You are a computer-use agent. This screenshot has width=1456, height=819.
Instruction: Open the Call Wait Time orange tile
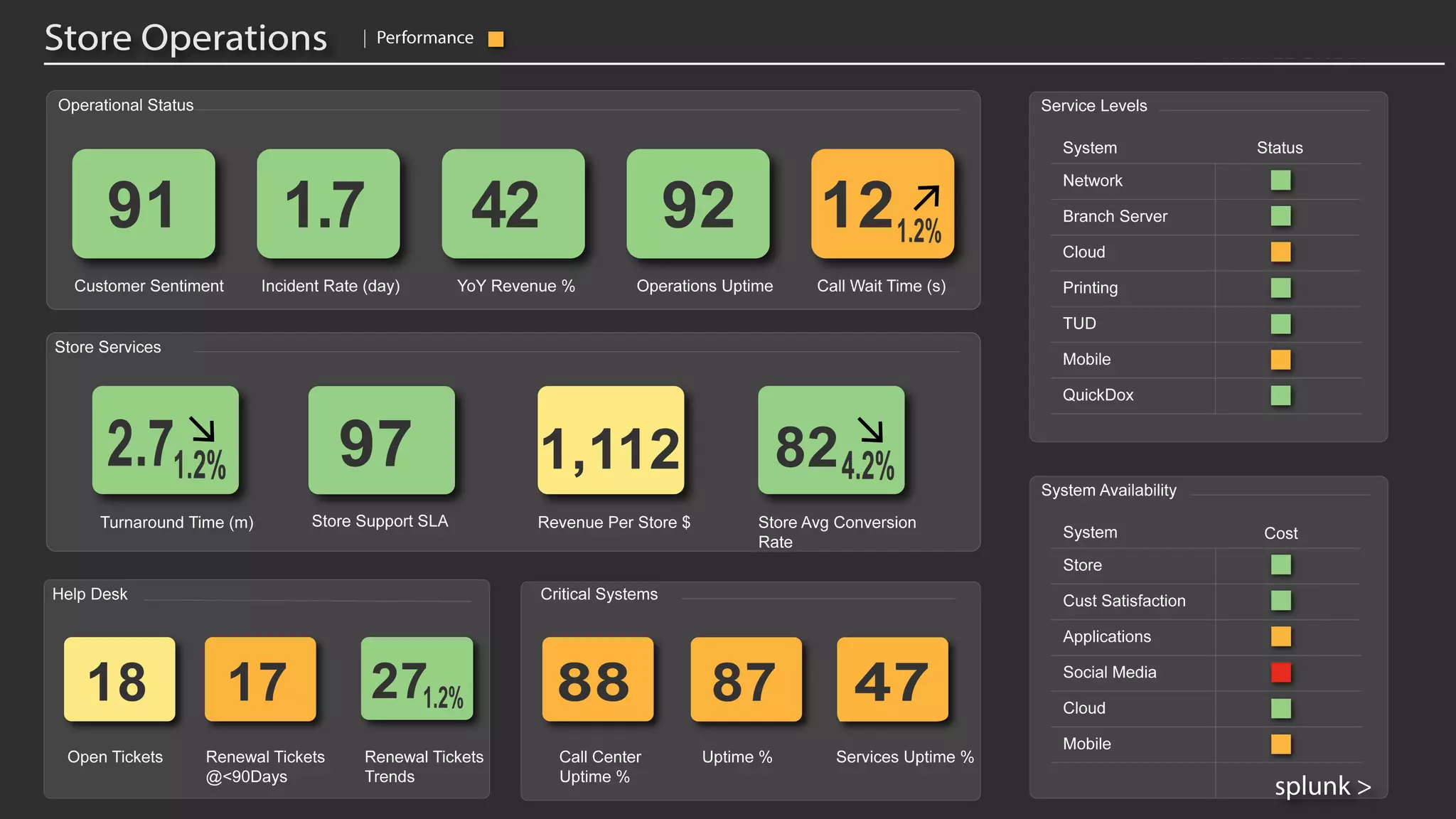pos(882,203)
